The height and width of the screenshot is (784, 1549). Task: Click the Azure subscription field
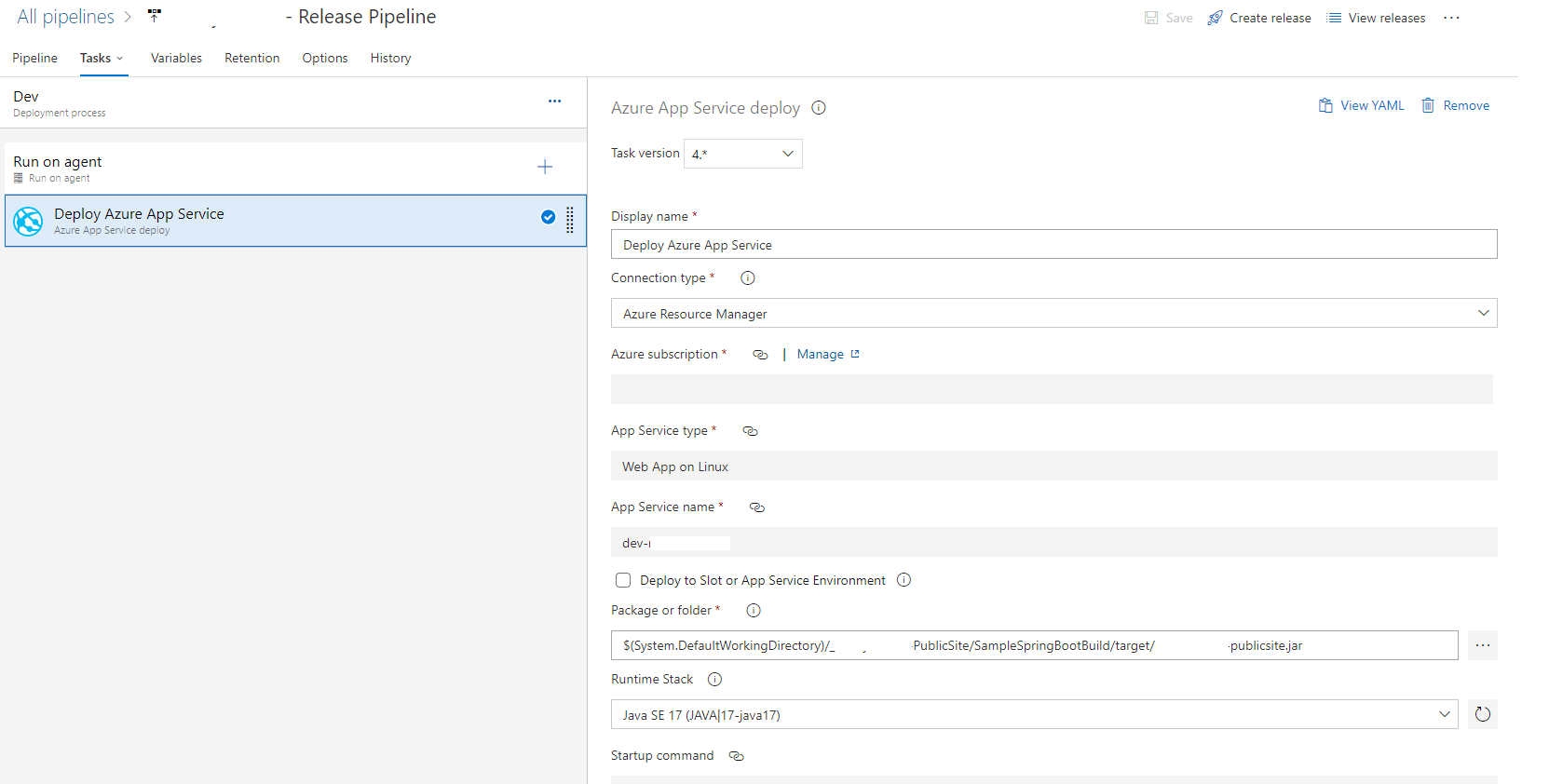1052,389
